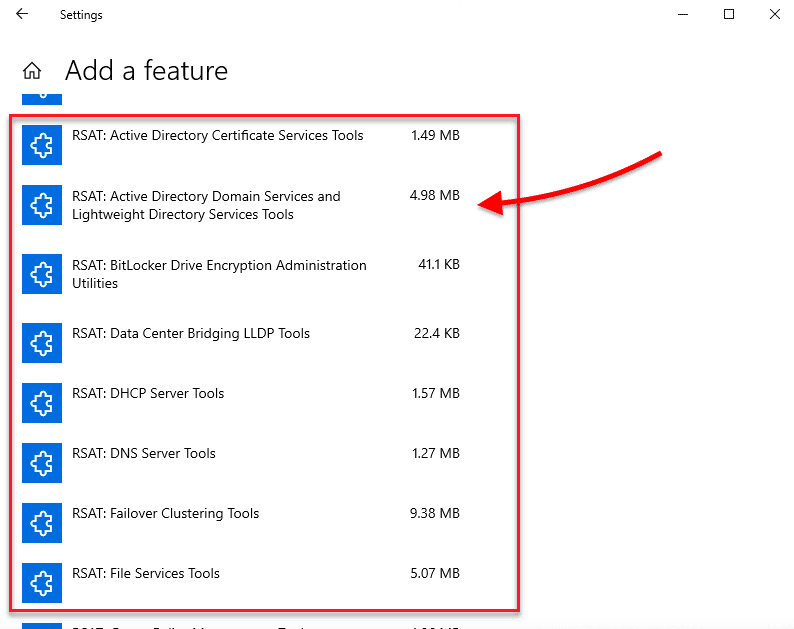
Task: Select RSAT: Active Directory Certificate Services Tools
Action: [x=218, y=135]
